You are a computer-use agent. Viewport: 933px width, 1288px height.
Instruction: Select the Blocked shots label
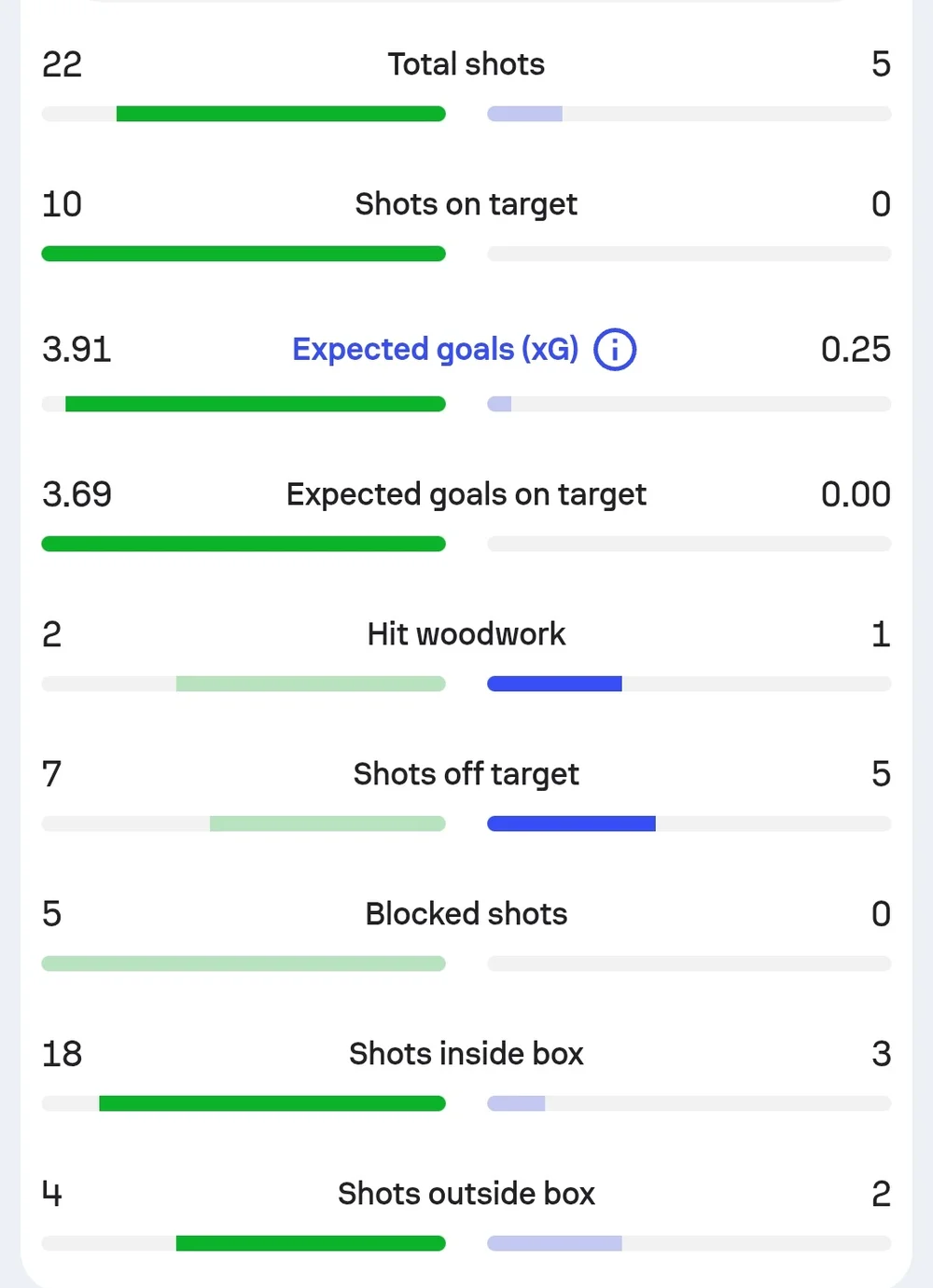[466, 914]
